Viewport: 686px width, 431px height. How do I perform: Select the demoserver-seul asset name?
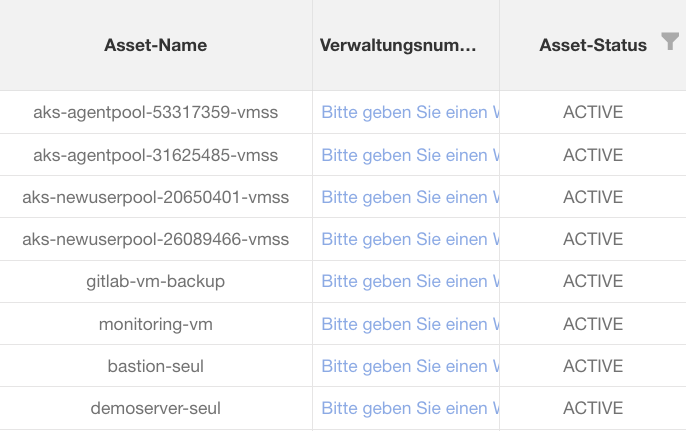155,408
